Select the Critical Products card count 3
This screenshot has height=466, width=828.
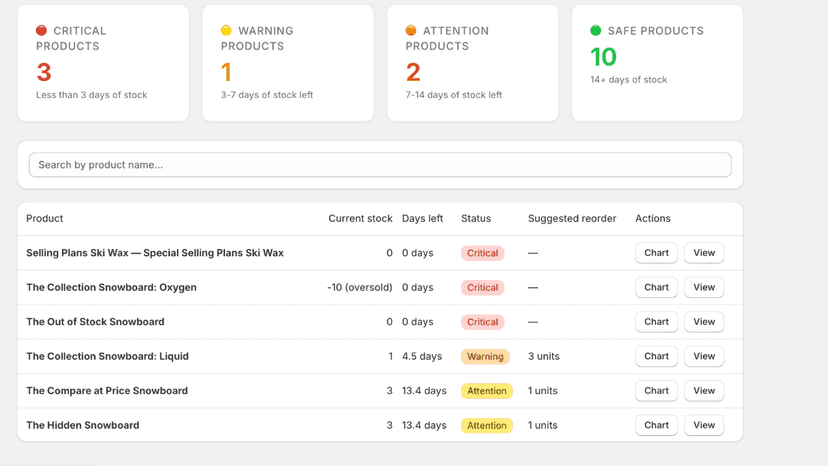click(44, 72)
